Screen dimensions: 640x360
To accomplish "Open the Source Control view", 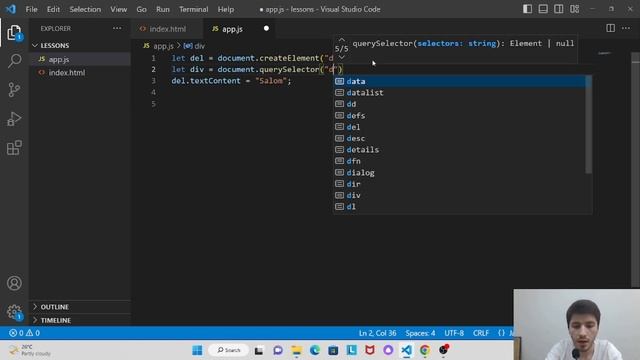I will [x=14, y=89].
